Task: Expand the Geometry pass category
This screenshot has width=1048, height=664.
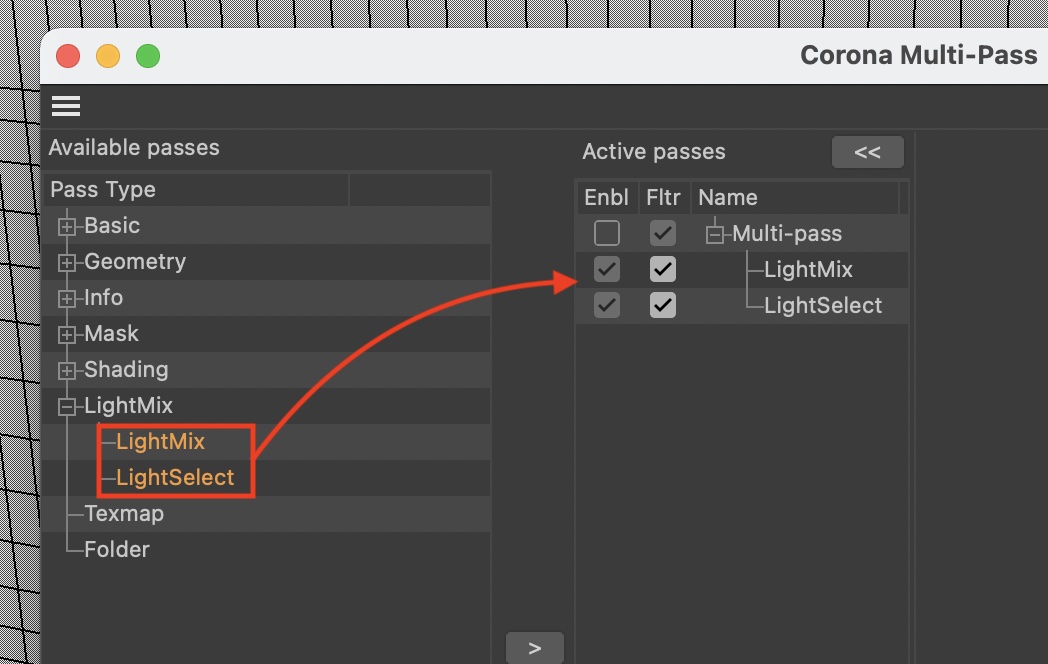Action: point(67,263)
